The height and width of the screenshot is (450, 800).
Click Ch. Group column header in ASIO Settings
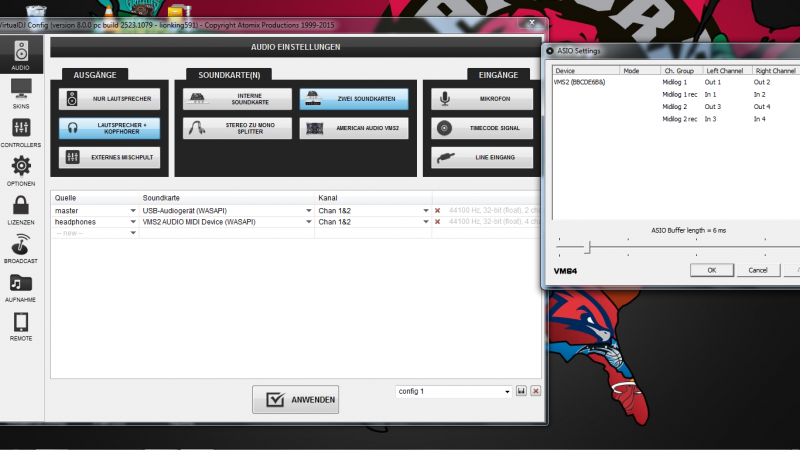tap(682, 71)
